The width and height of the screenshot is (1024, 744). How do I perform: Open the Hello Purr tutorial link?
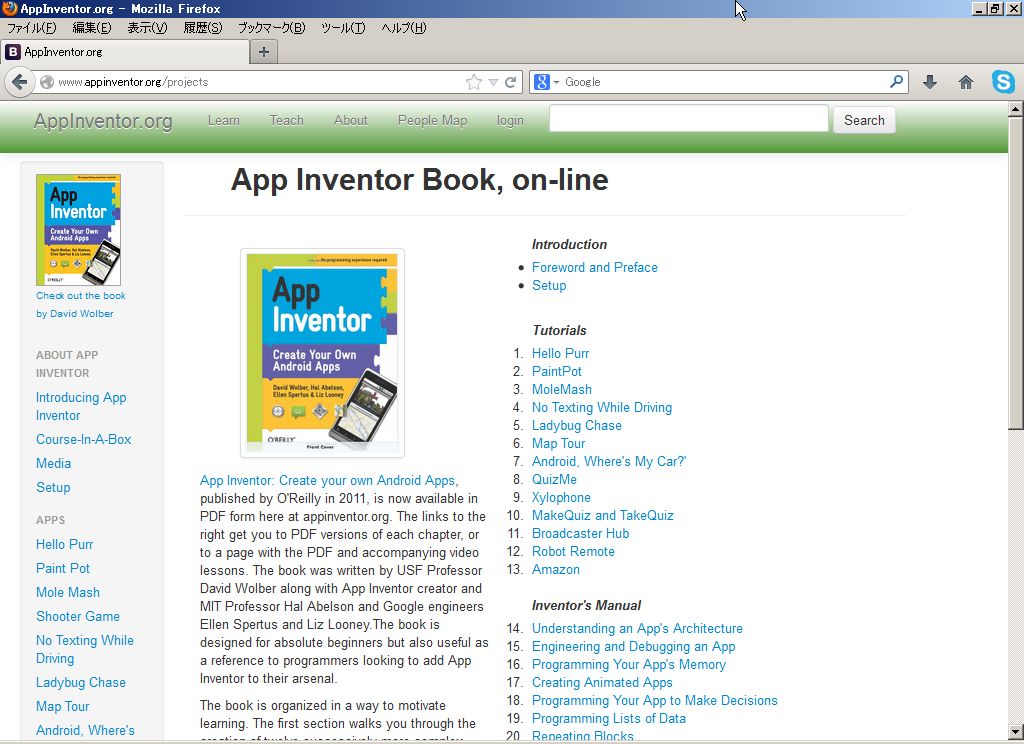(560, 353)
